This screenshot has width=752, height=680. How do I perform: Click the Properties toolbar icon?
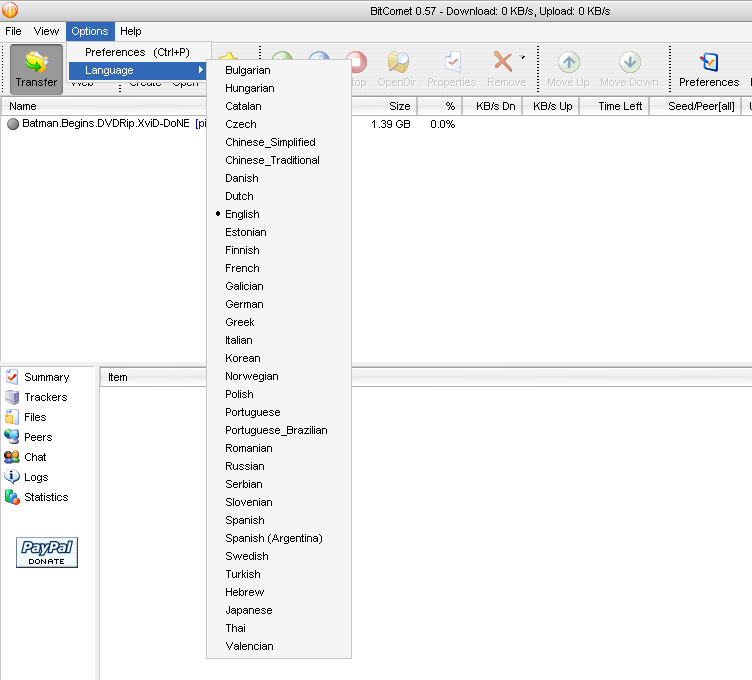pyautogui.click(x=452, y=63)
